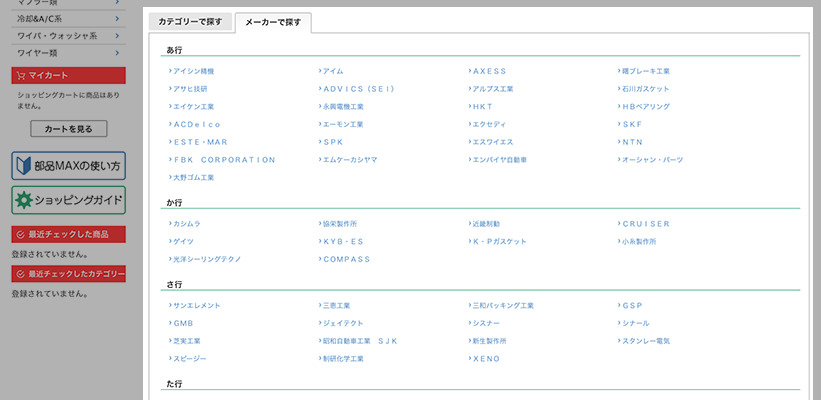Open the エイケン工業 maker link
This screenshot has width=821, height=400.
click(x=192, y=107)
